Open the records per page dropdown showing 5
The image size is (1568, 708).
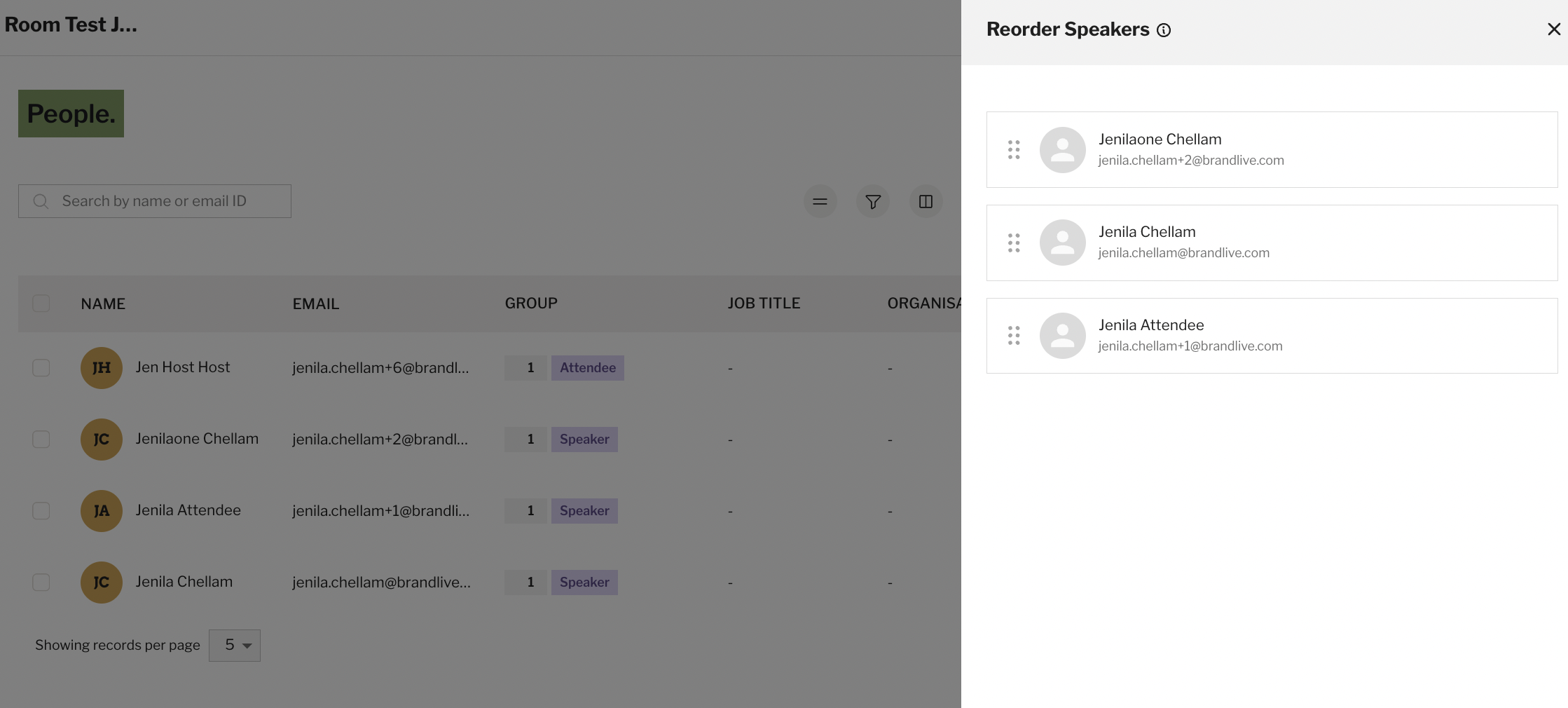pyautogui.click(x=235, y=646)
